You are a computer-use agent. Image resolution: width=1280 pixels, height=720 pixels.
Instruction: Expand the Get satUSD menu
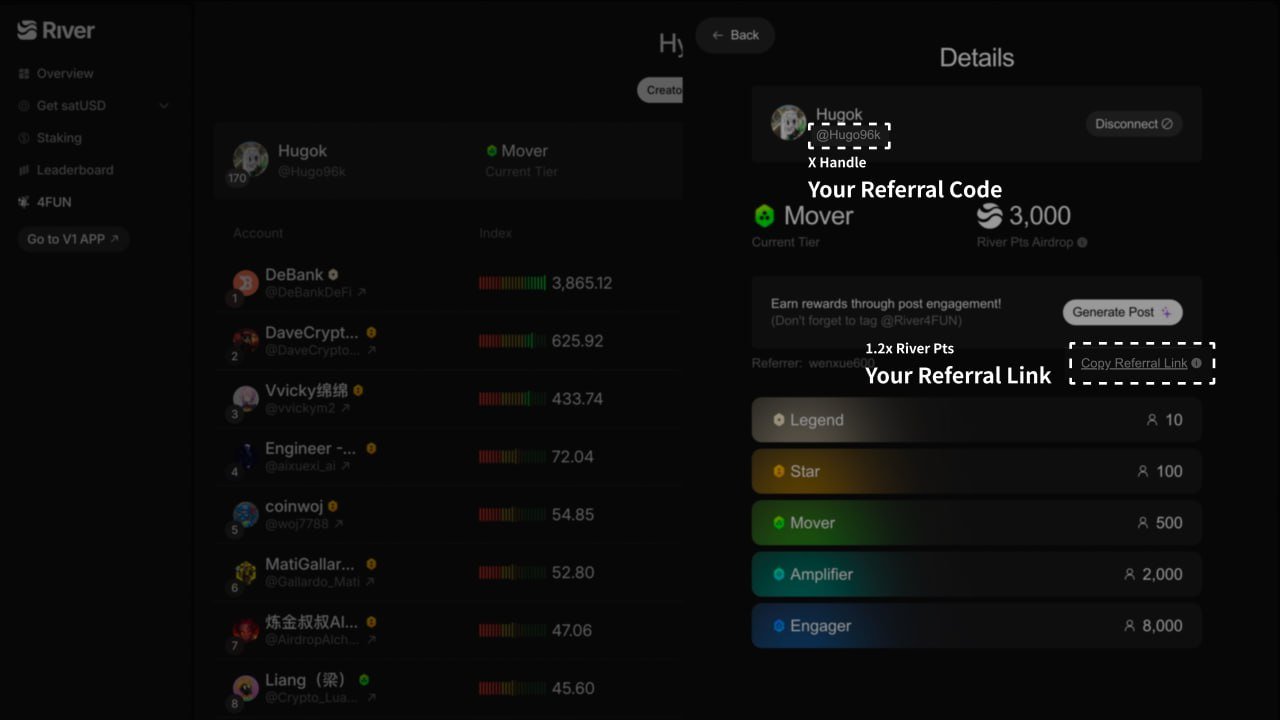click(94, 106)
